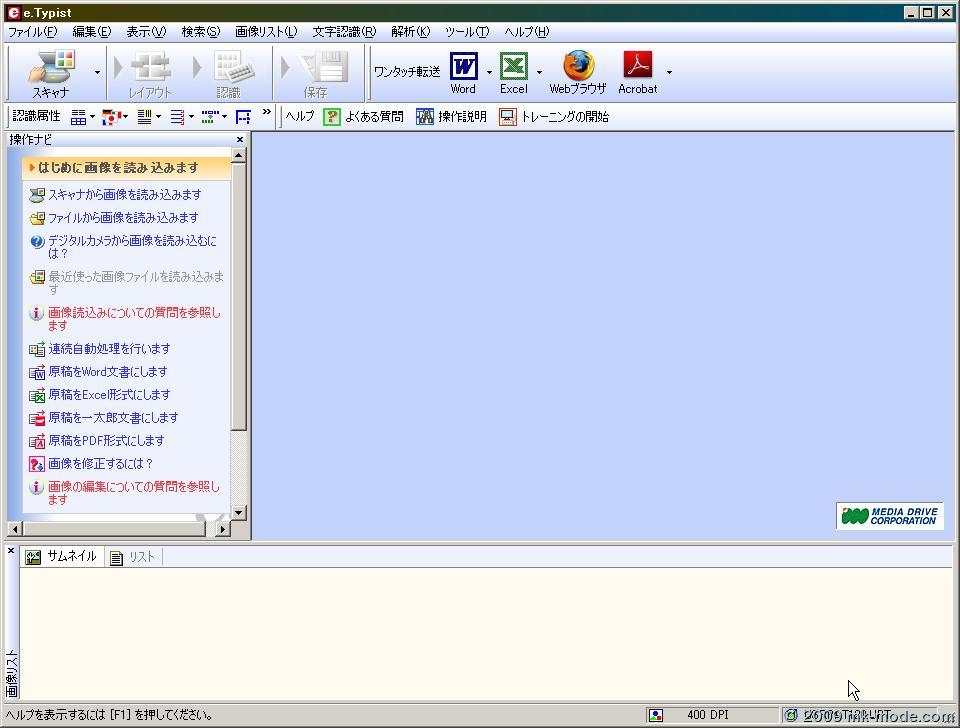Expand the toolbar overflow chevron (»)
960x728 pixels.
point(267,113)
